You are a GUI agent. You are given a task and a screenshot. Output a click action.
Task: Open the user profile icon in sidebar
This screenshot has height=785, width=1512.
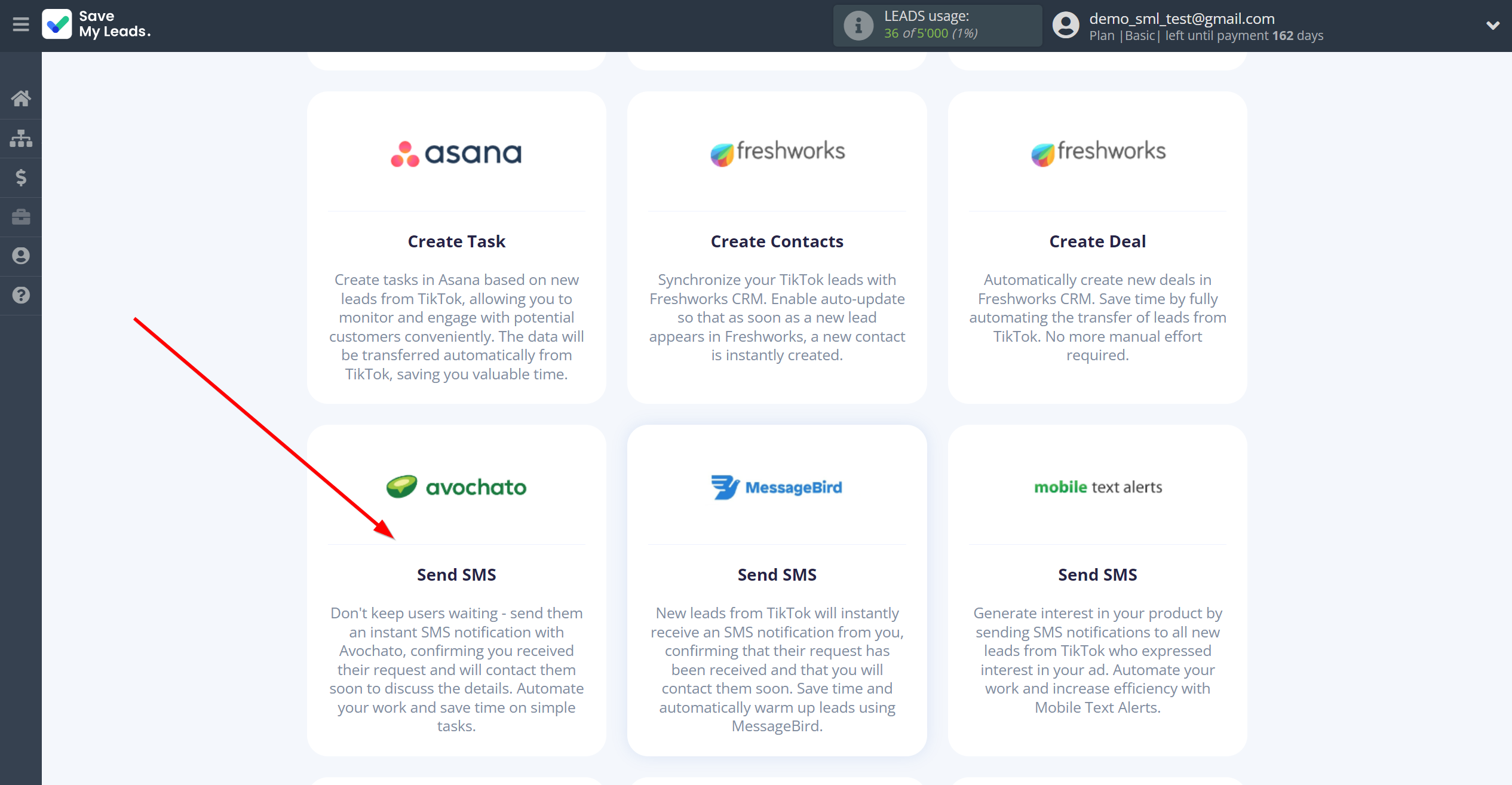point(21,256)
